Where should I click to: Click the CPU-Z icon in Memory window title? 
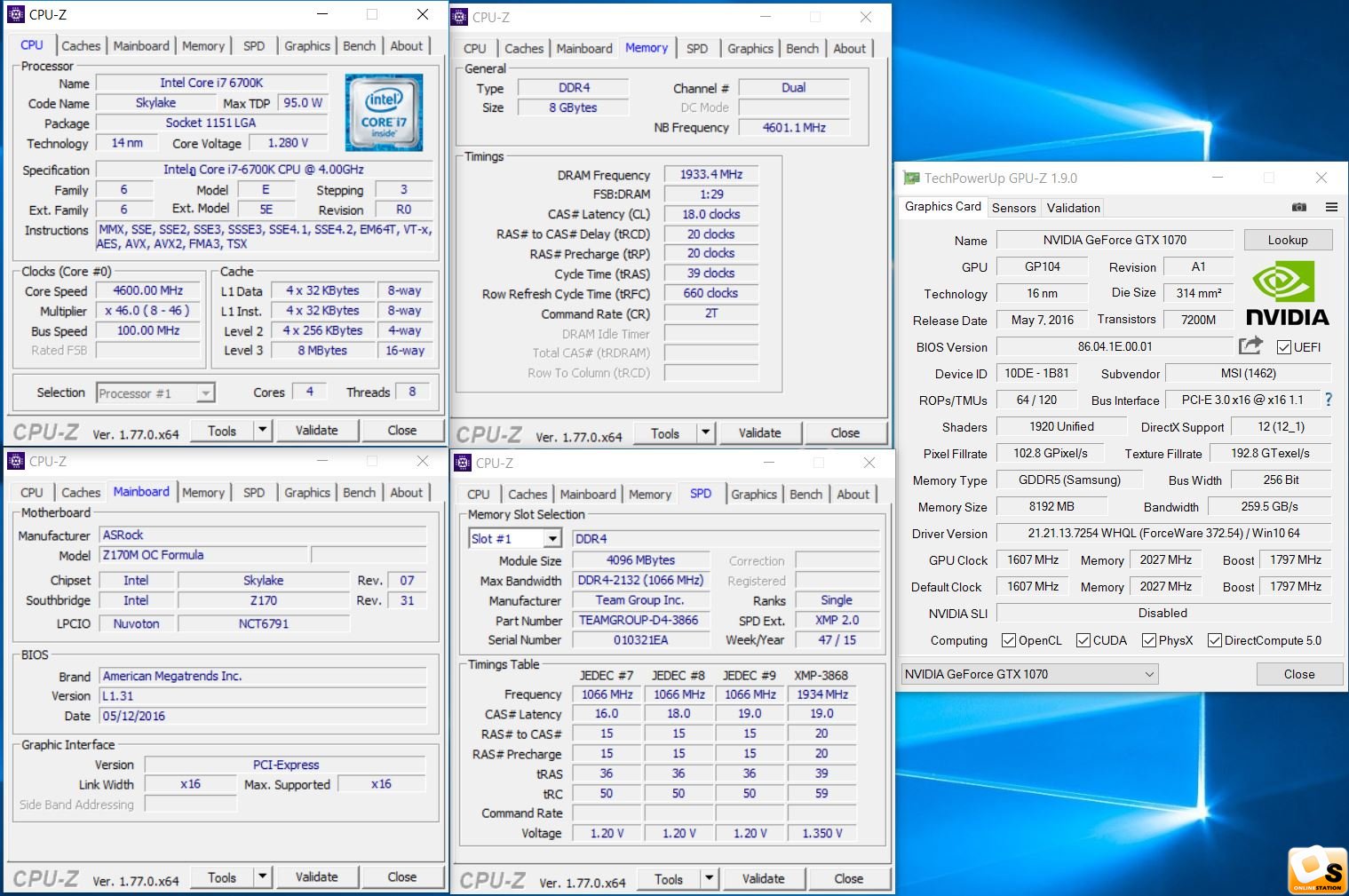[x=459, y=17]
